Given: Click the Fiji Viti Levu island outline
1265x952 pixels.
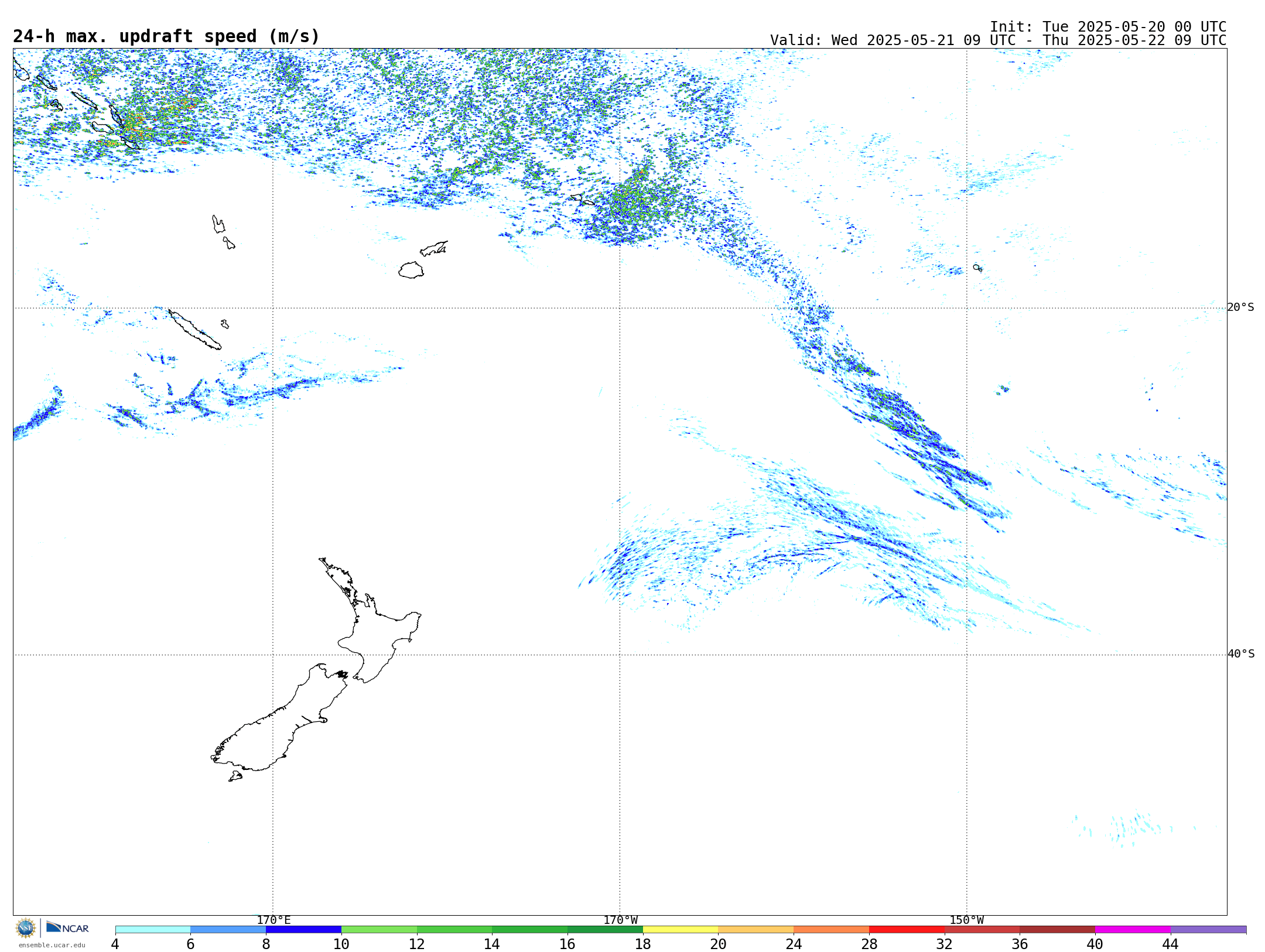Looking at the screenshot, I should [411, 270].
